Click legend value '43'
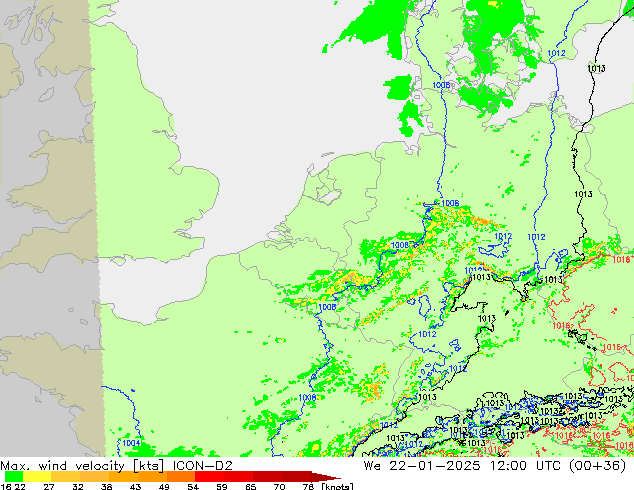 tap(135, 486)
